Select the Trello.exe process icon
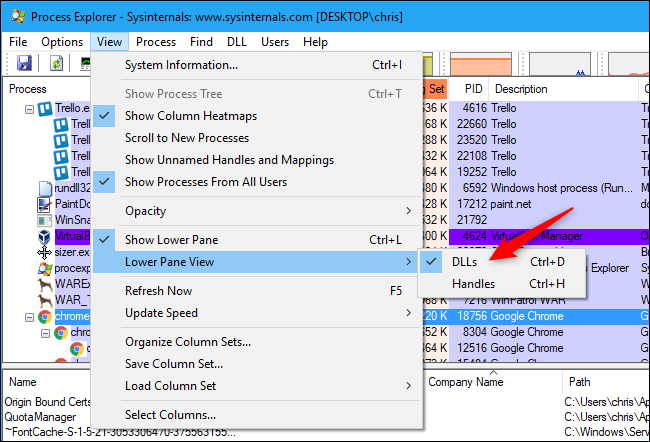650x442 pixels. click(x=45, y=109)
